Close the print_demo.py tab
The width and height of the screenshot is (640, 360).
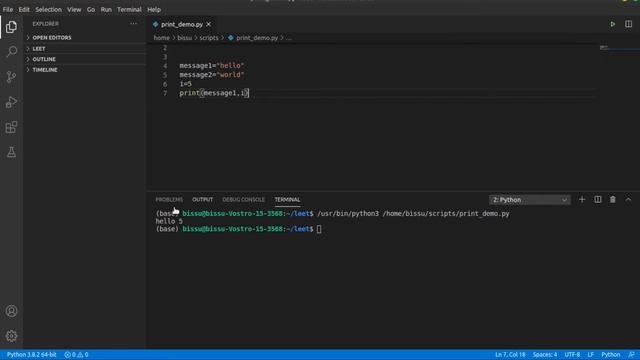click(x=209, y=24)
